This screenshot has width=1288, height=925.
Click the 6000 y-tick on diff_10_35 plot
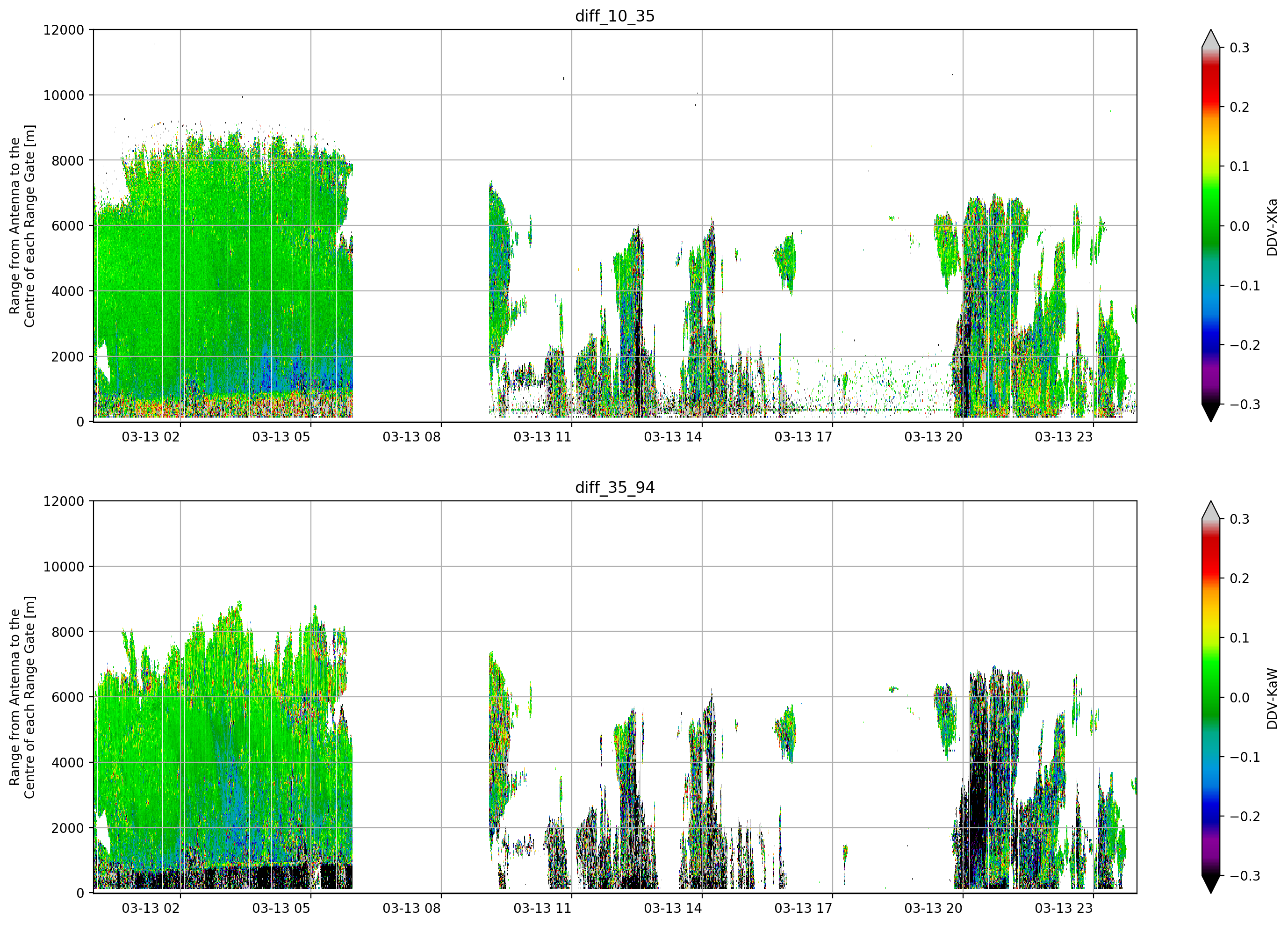68,226
